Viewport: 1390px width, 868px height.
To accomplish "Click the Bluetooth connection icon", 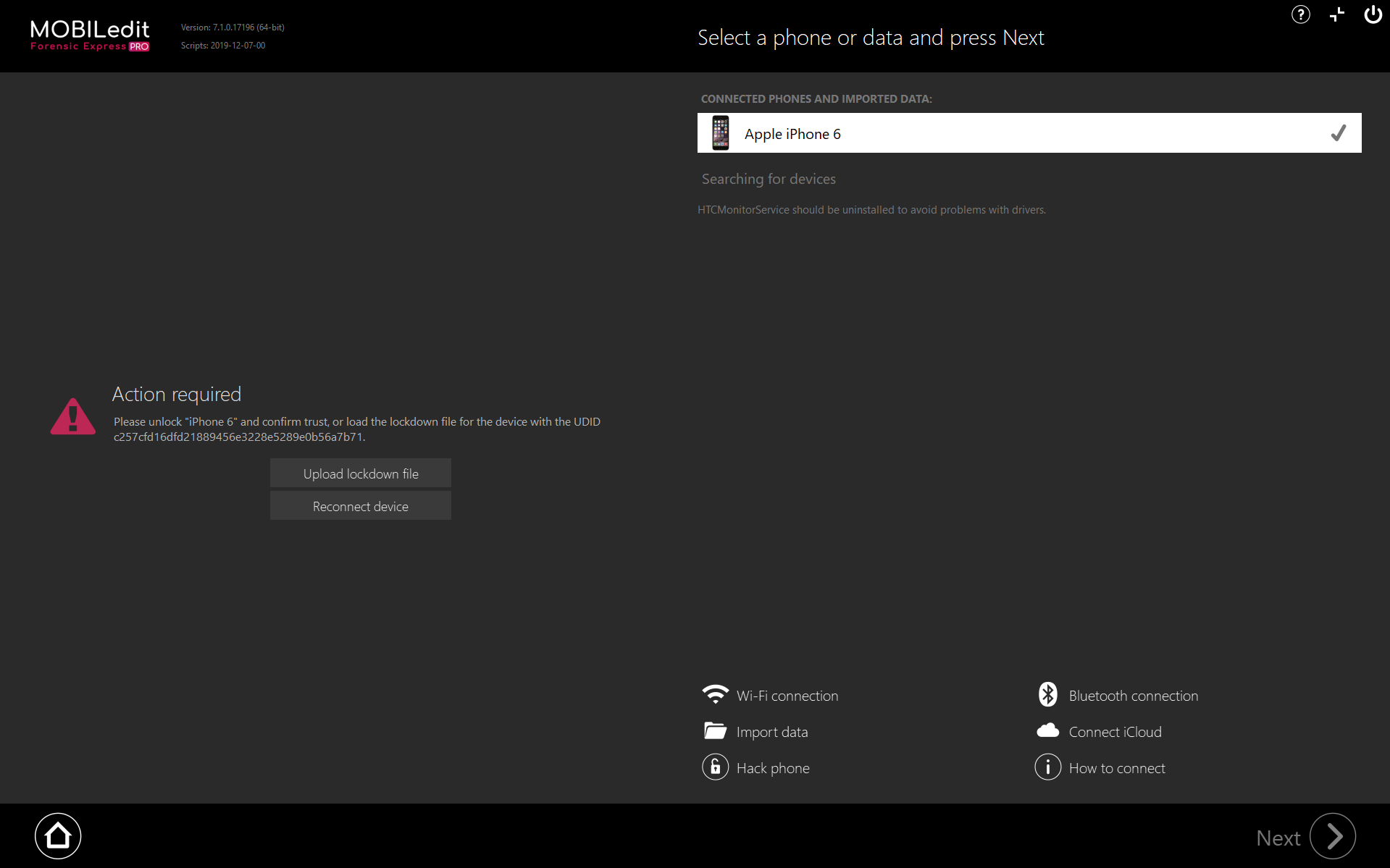I will click(1047, 694).
